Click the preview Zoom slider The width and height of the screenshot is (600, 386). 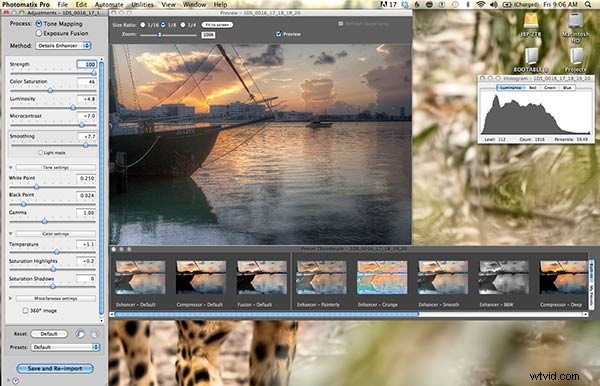tap(168, 35)
